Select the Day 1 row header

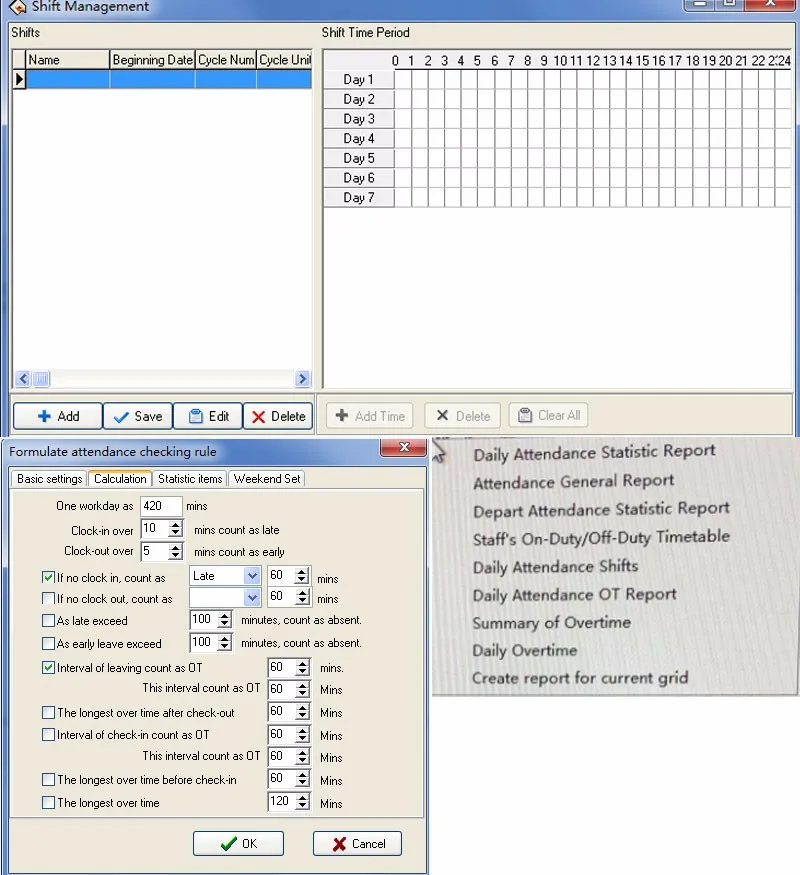(359, 79)
